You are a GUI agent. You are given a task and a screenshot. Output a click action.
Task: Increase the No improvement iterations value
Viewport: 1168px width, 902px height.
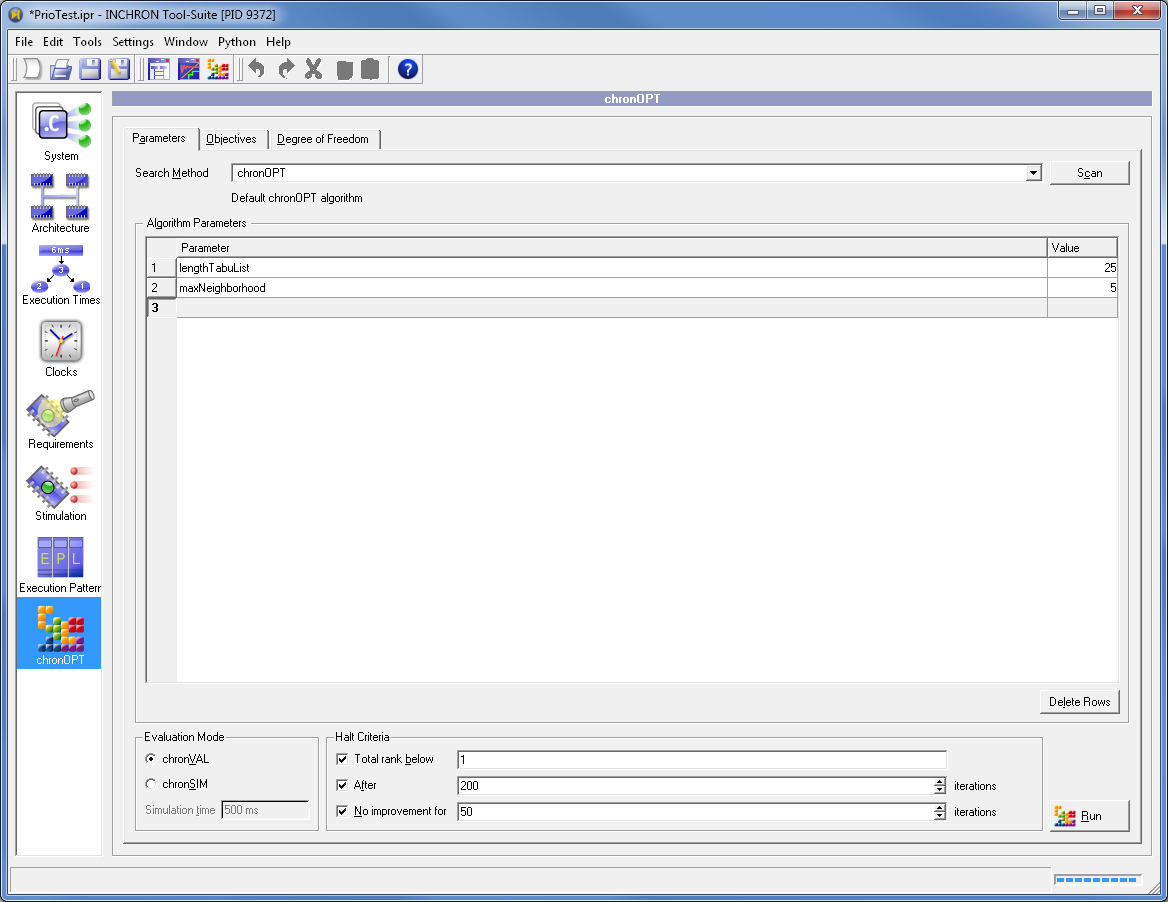click(x=940, y=807)
